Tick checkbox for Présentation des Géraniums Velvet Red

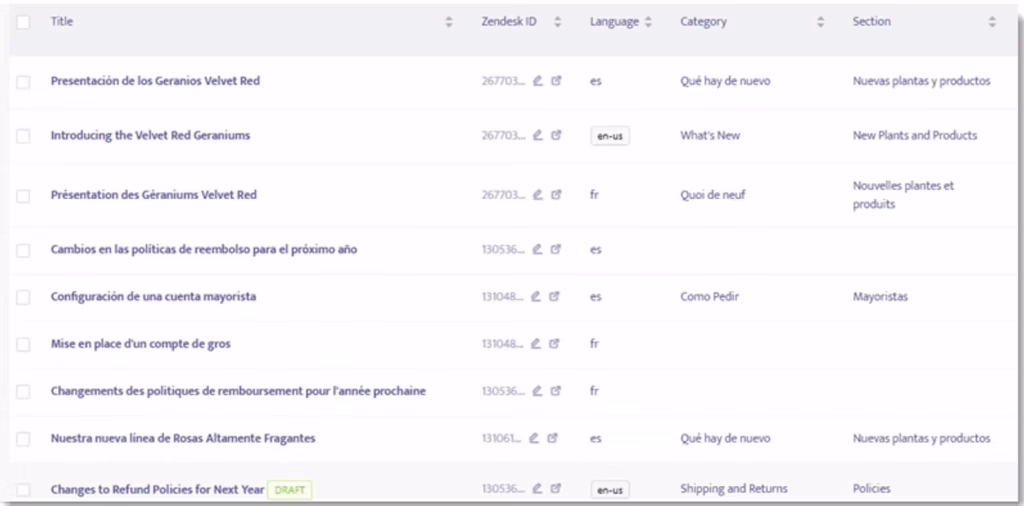(x=24, y=196)
